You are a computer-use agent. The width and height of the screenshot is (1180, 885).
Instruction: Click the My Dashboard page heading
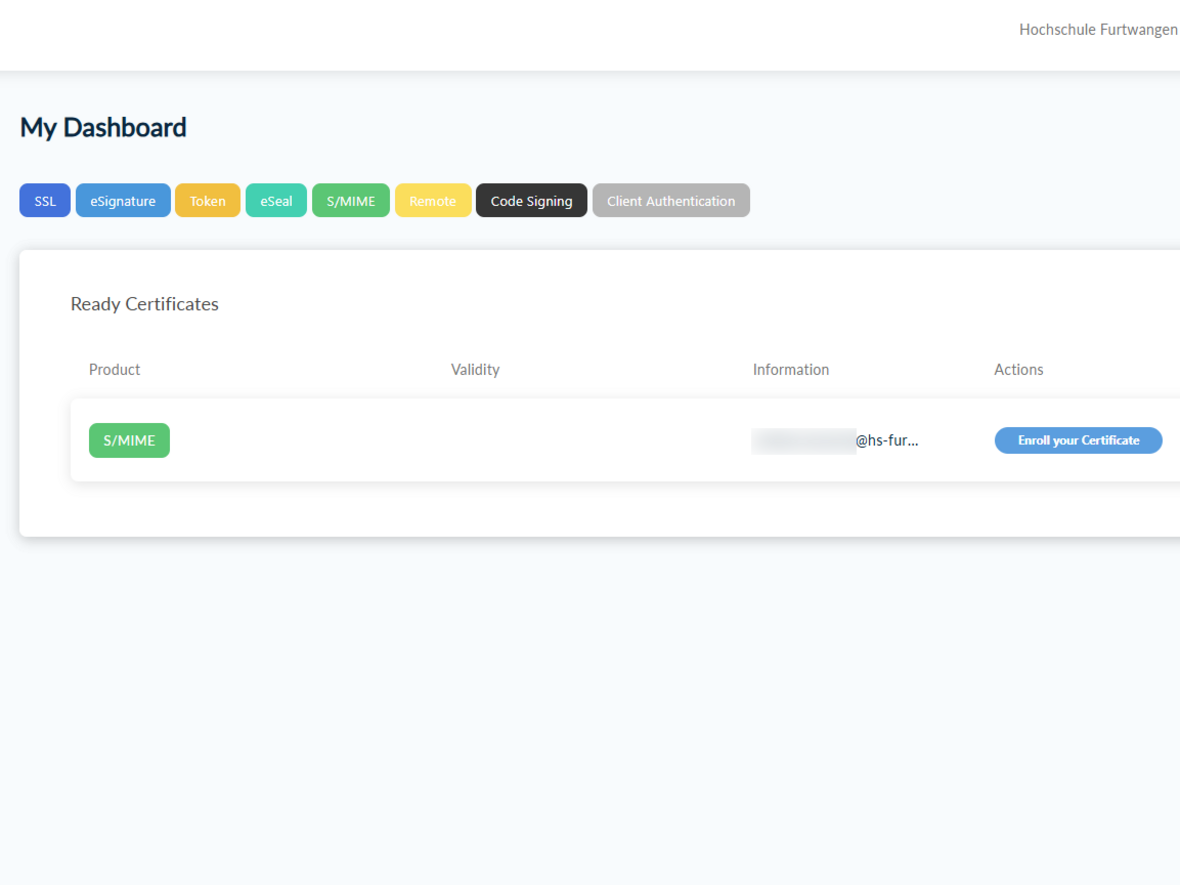pos(103,128)
